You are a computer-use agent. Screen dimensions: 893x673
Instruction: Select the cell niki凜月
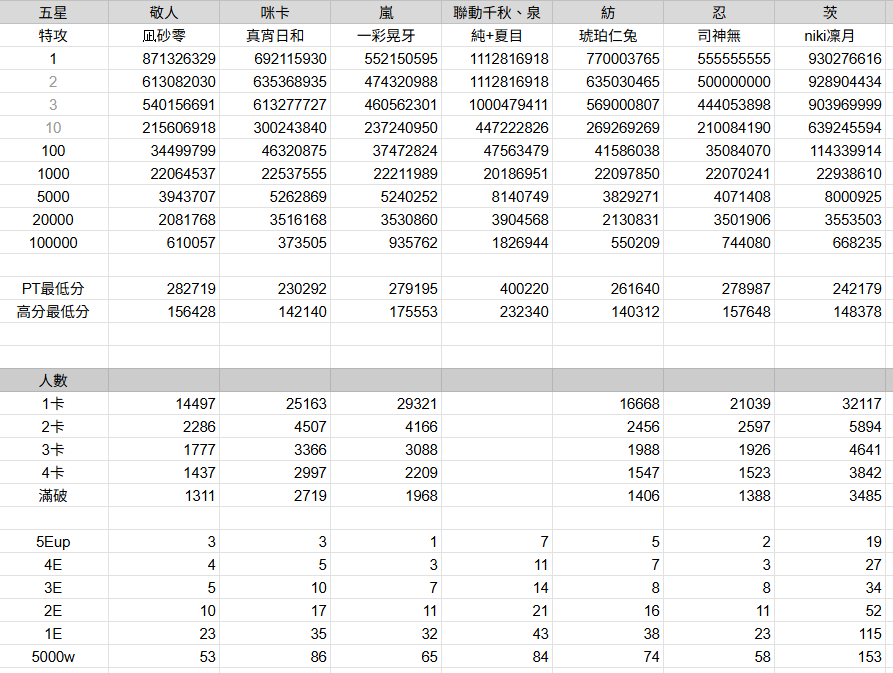(x=830, y=36)
